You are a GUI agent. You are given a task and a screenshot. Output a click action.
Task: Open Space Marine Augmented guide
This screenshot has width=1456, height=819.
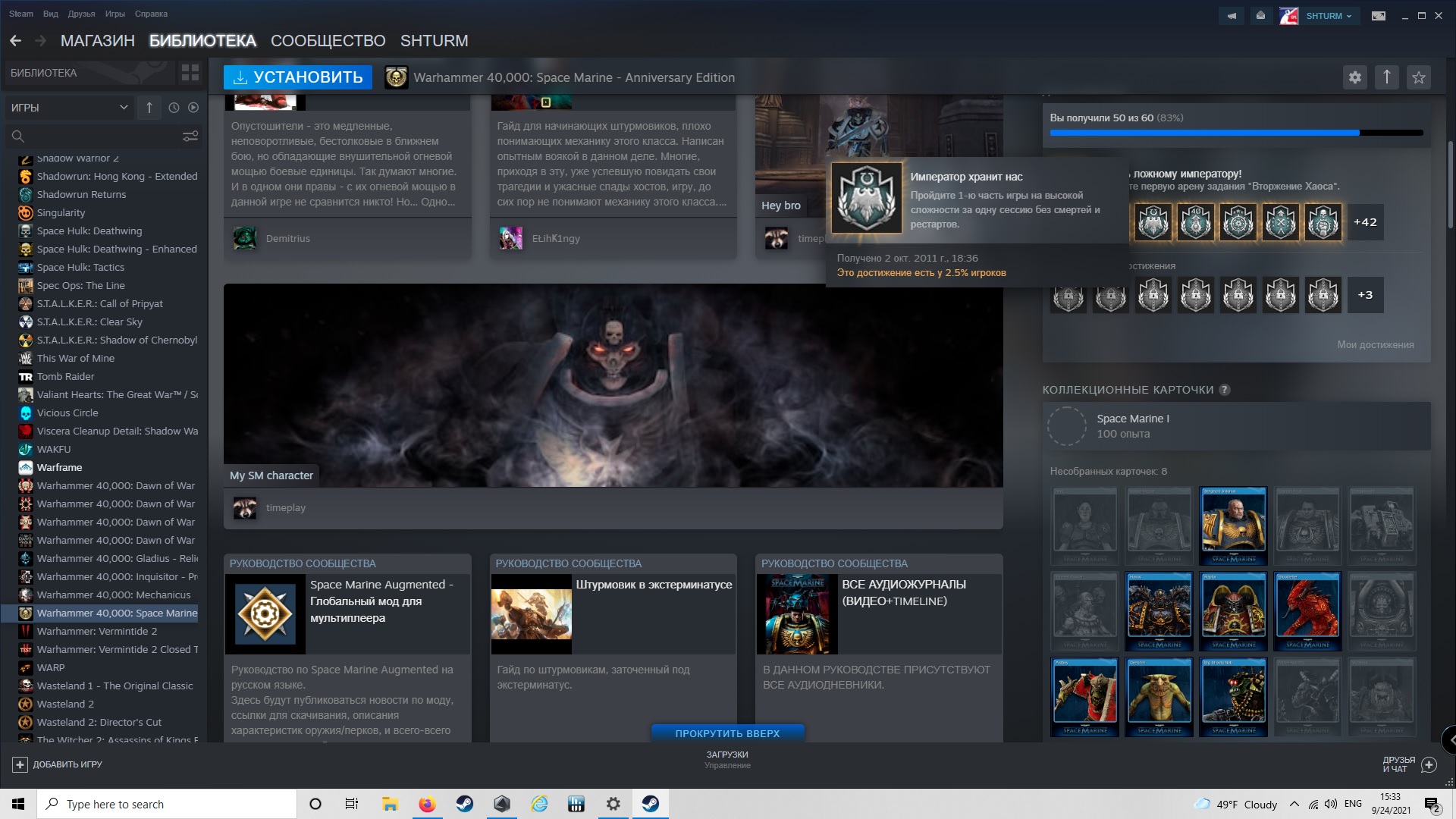pos(347,613)
